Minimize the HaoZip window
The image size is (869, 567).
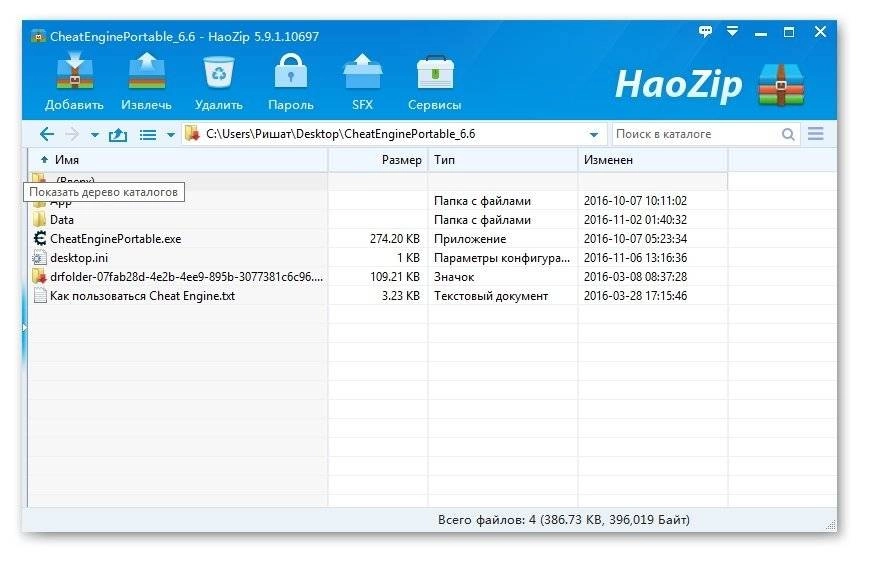pos(760,33)
